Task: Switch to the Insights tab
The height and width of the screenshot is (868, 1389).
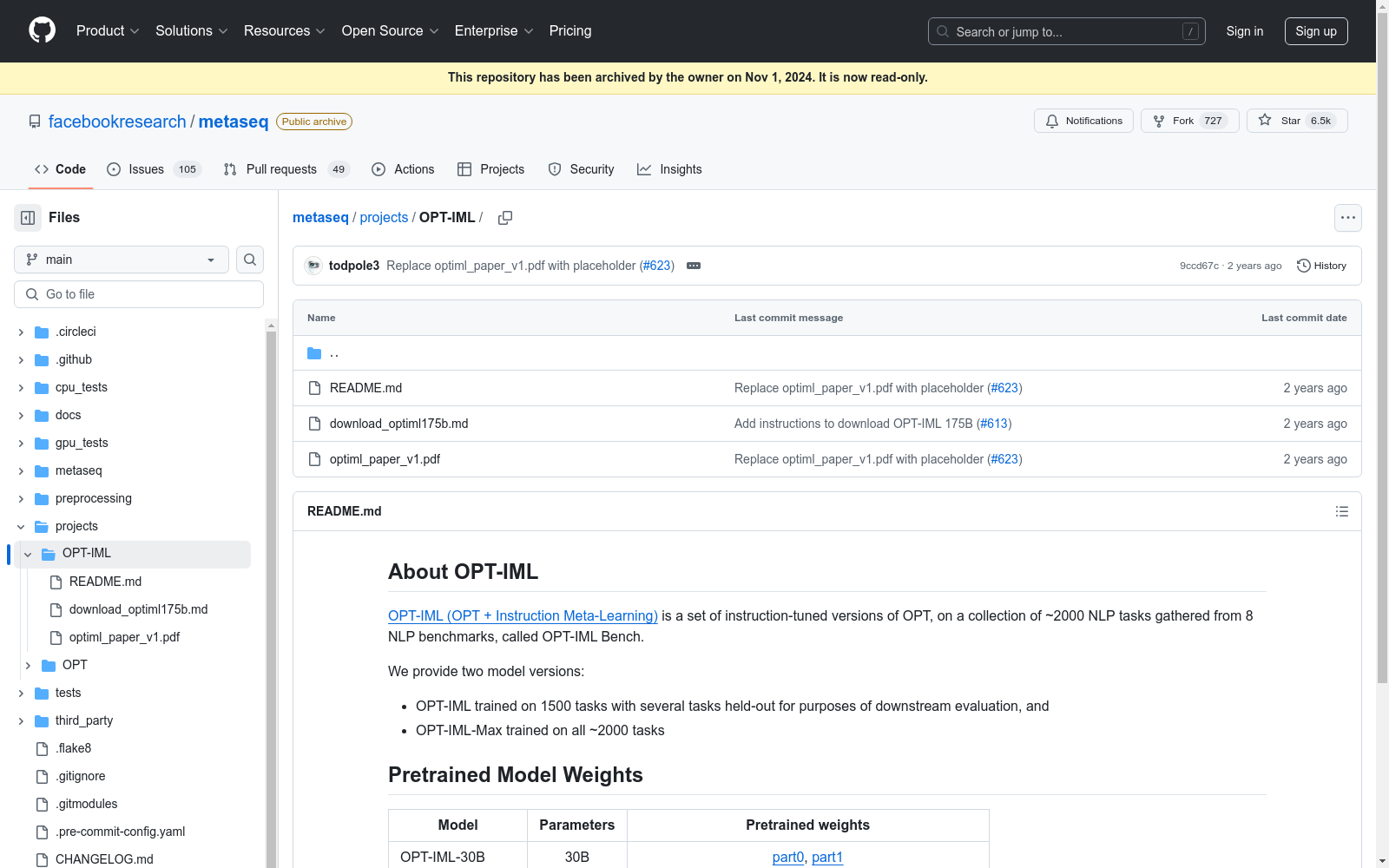Action: (x=669, y=169)
